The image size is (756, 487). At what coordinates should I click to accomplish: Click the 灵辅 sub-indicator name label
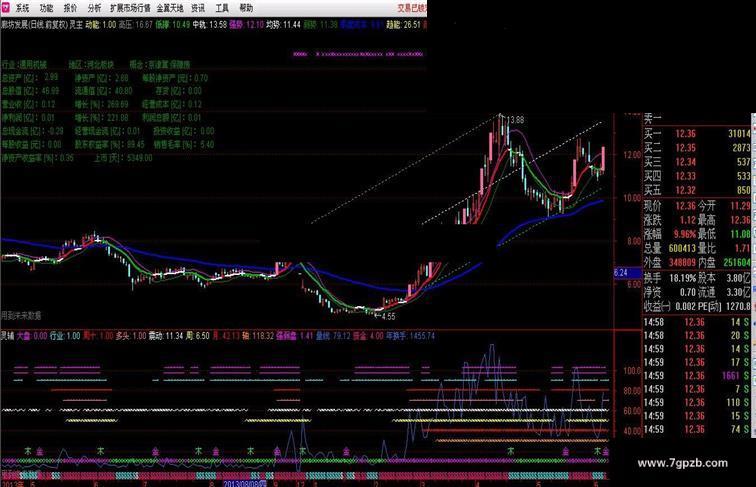point(7,336)
